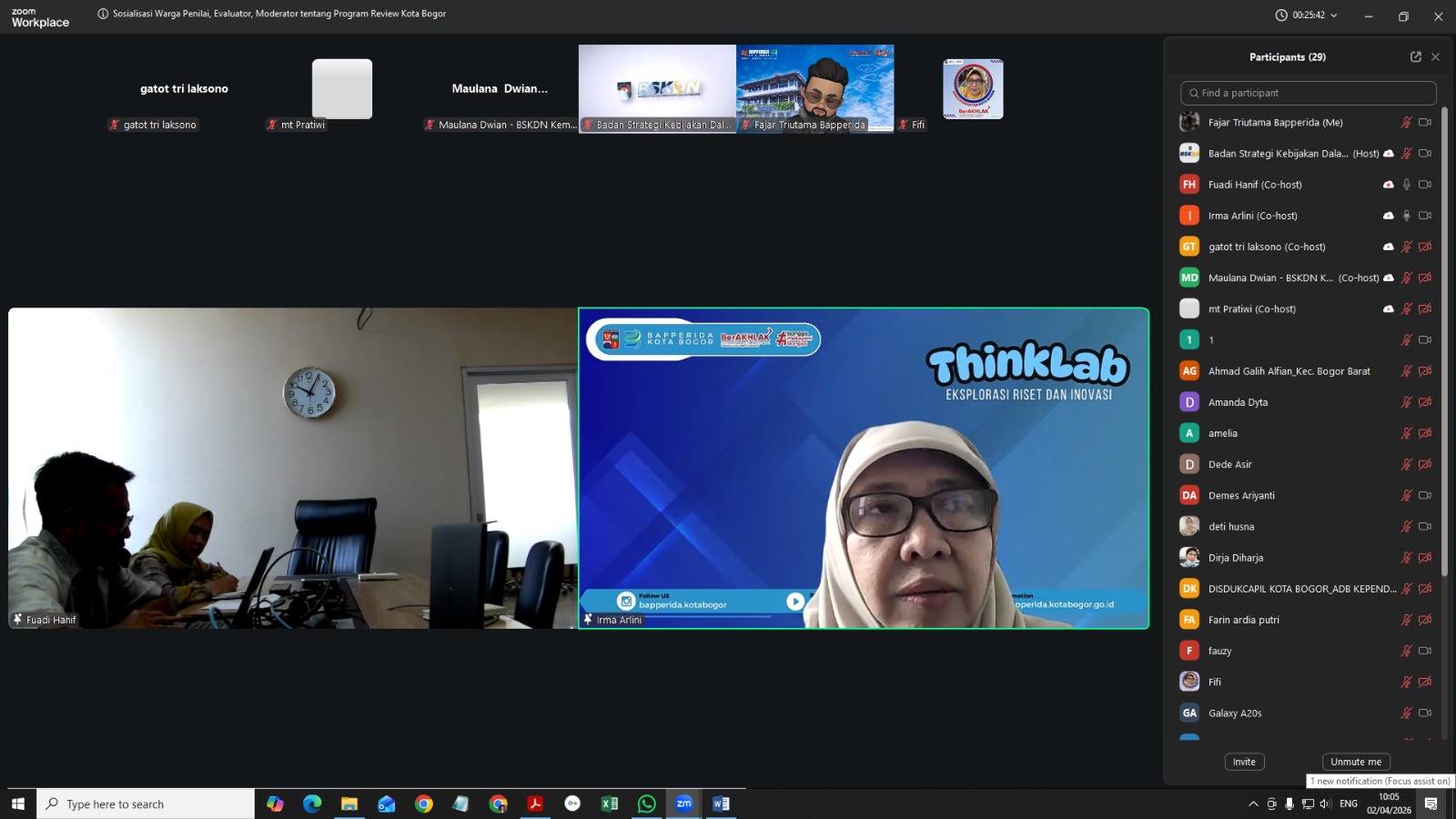Click the pin icon on Irma Arlini's video
Viewport: 1456px width, 819px height.
point(588,620)
